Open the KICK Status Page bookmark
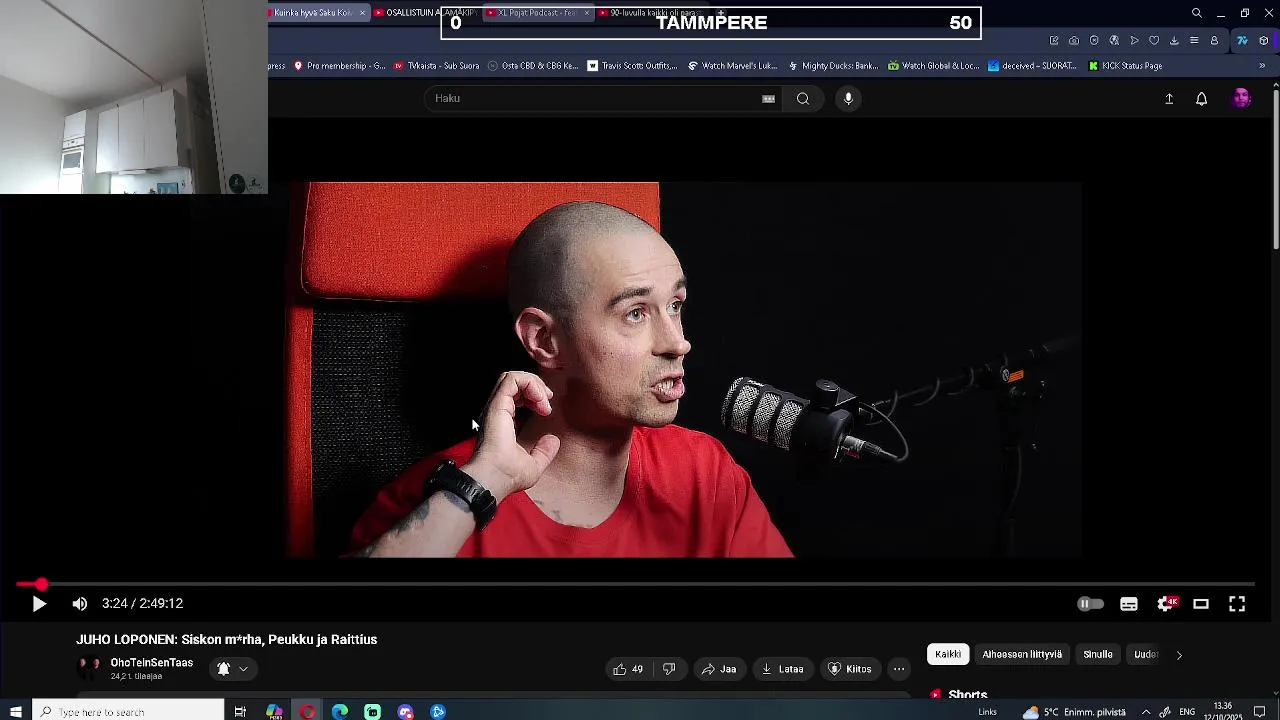The height and width of the screenshot is (720, 1280). 1125,66
